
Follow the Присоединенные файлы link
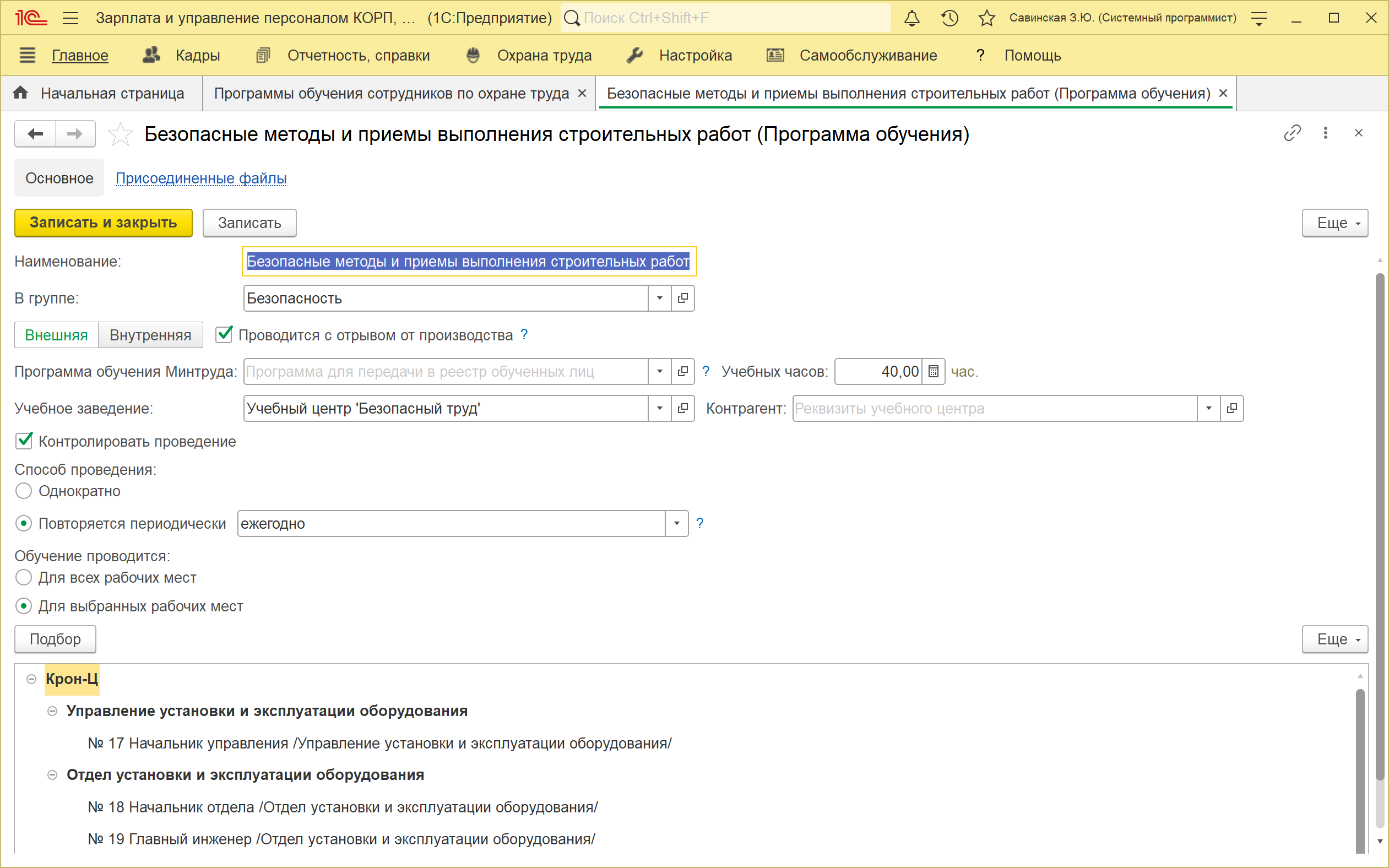(x=201, y=178)
